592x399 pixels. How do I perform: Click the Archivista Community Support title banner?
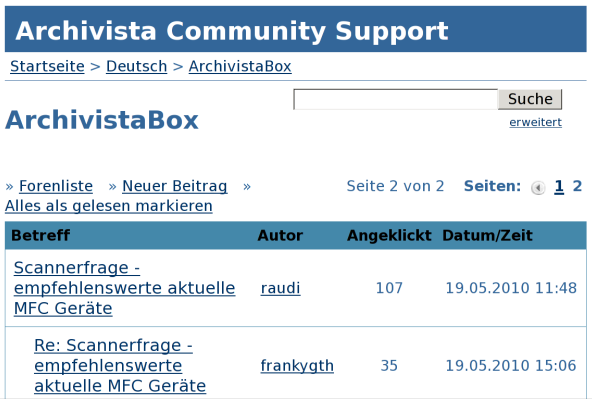(296, 29)
